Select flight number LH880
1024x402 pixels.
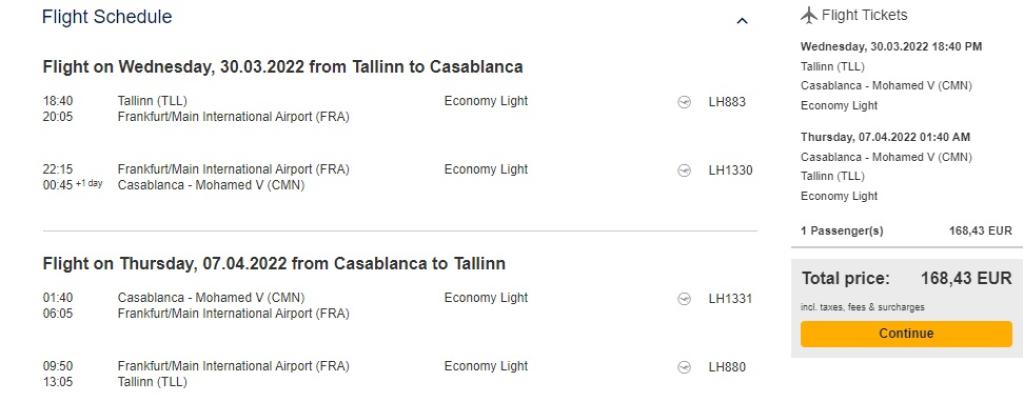click(727, 367)
